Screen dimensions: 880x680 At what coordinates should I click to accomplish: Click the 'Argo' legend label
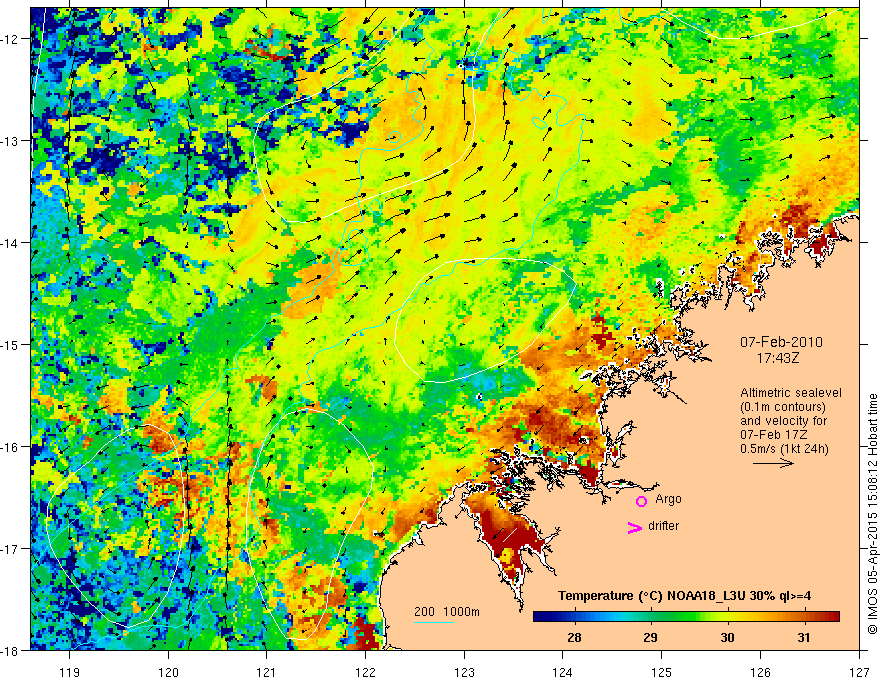668,499
